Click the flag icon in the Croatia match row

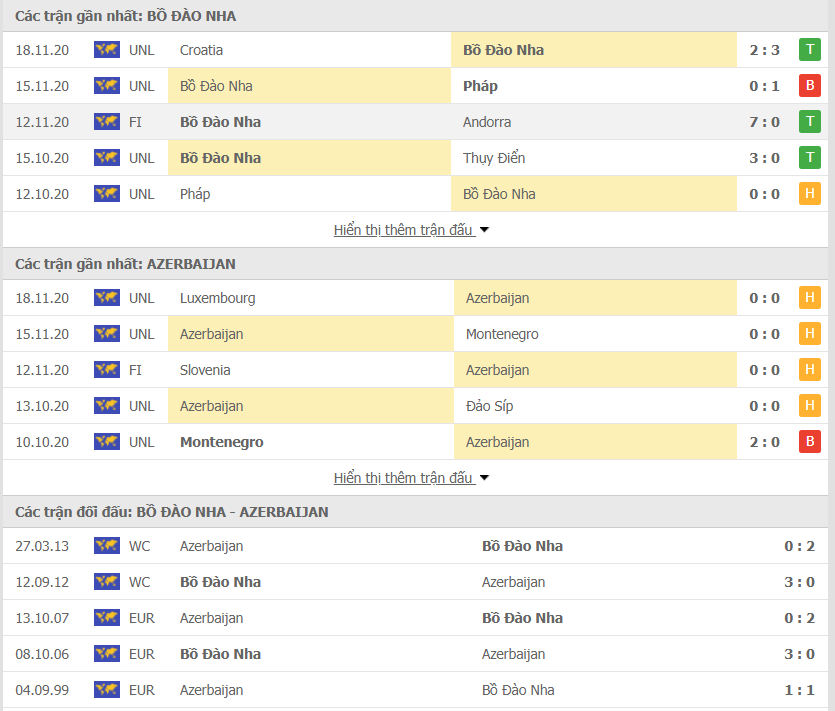106,49
